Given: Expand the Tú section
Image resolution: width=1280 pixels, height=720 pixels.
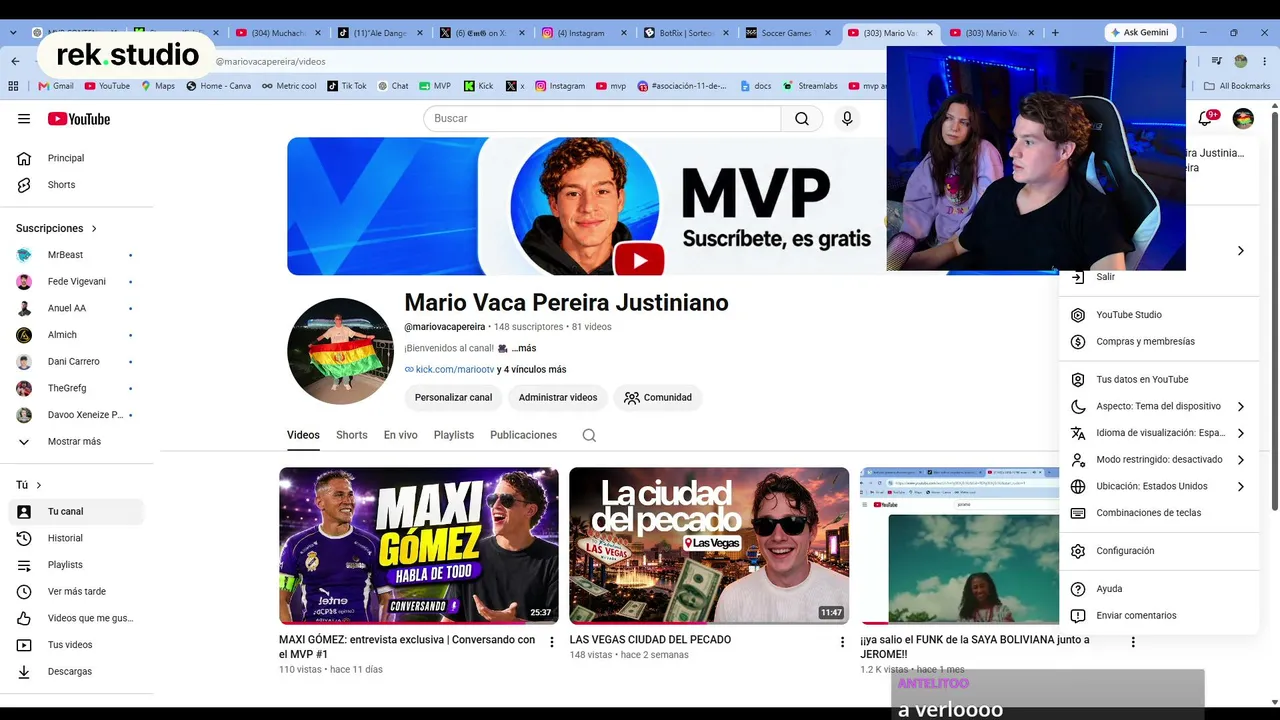Looking at the screenshot, I should 29,485.
